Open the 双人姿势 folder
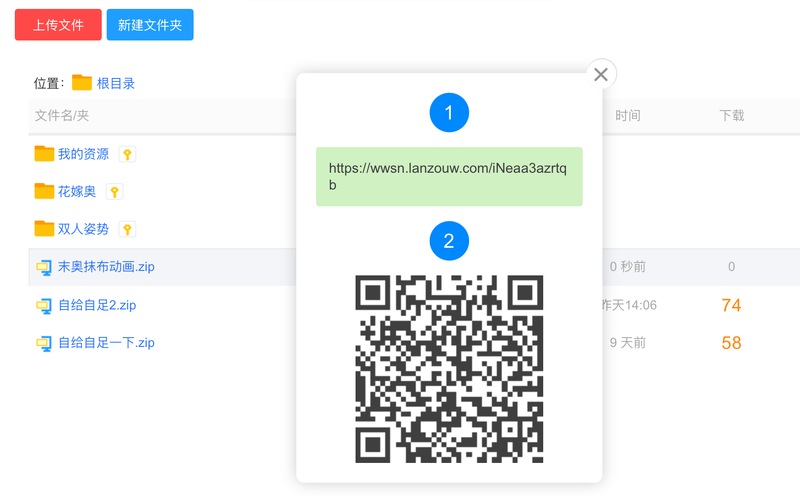The image size is (800, 496). tap(83, 229)
